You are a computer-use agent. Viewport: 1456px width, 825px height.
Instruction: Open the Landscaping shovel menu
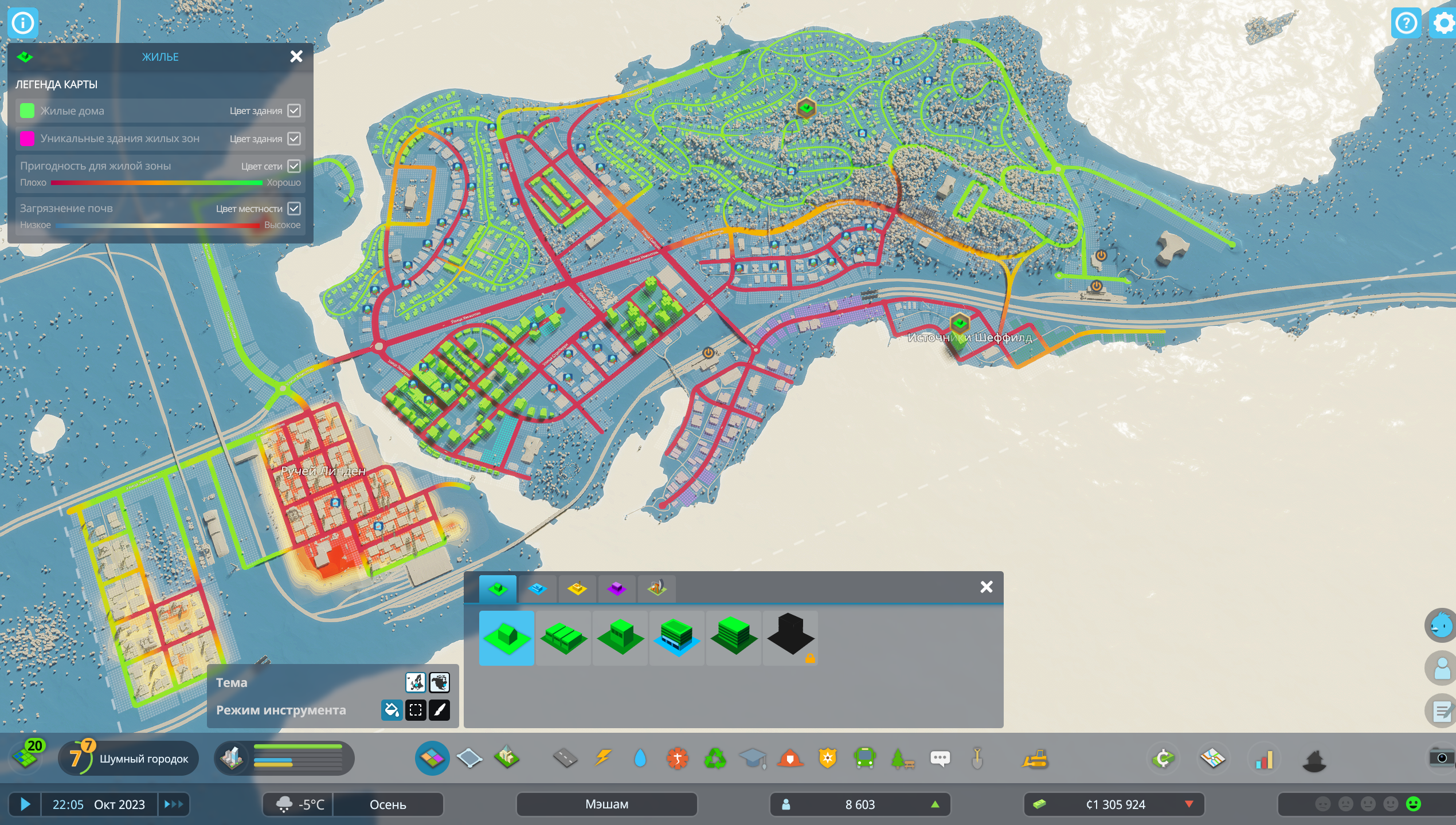coord(977,759)
